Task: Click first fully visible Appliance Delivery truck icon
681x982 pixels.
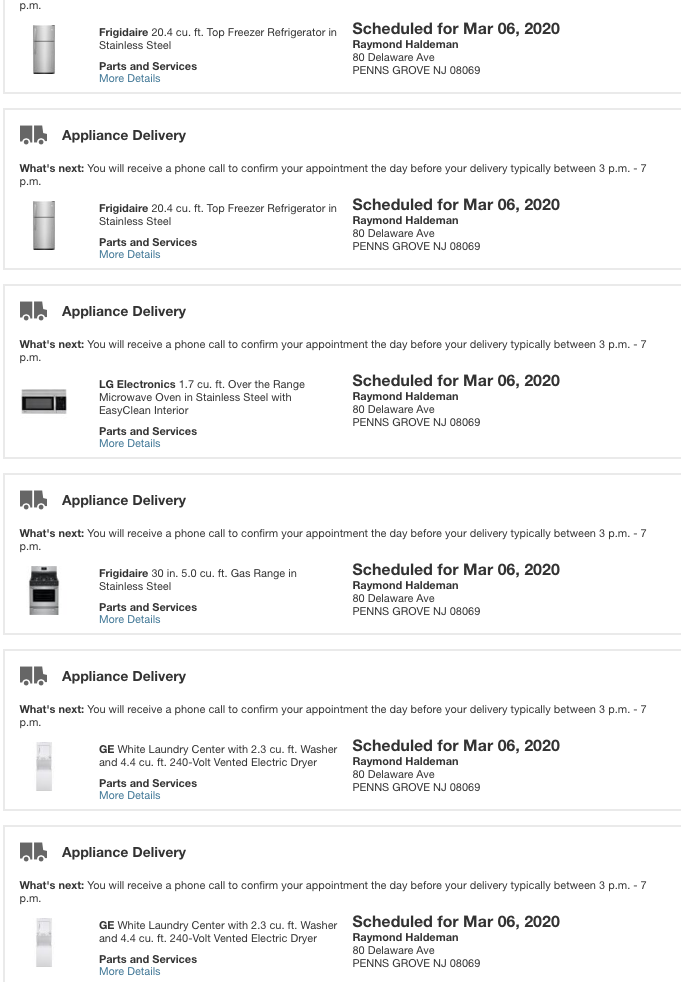Action: coord(33,135)
